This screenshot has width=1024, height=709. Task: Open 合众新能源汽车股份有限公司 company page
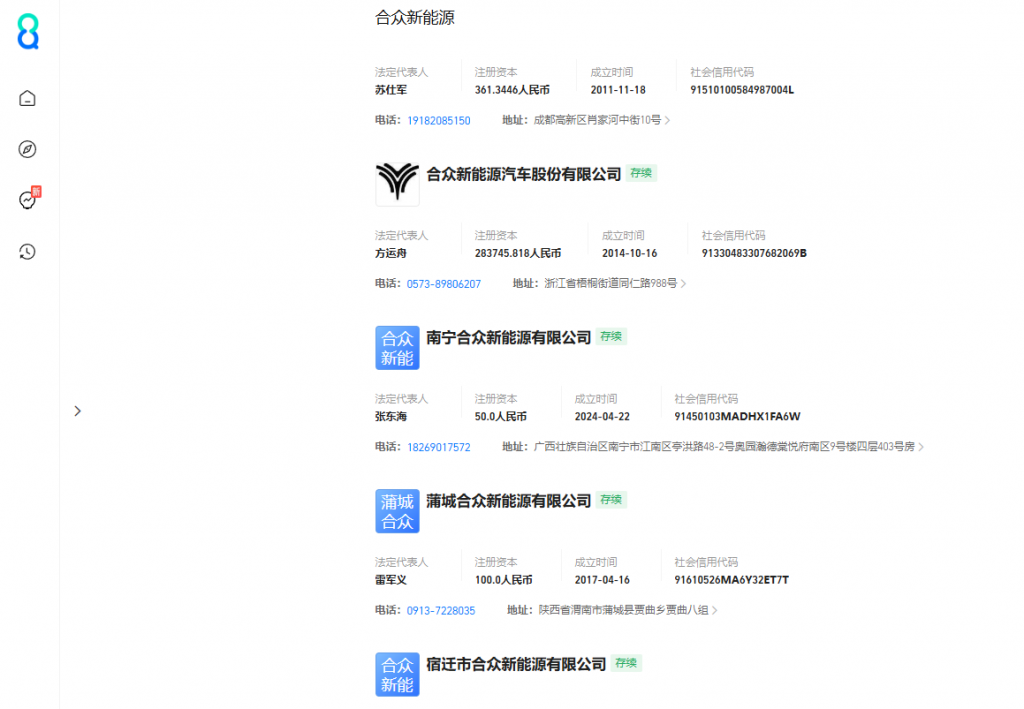pyautogui.click(x=523, y=174)
